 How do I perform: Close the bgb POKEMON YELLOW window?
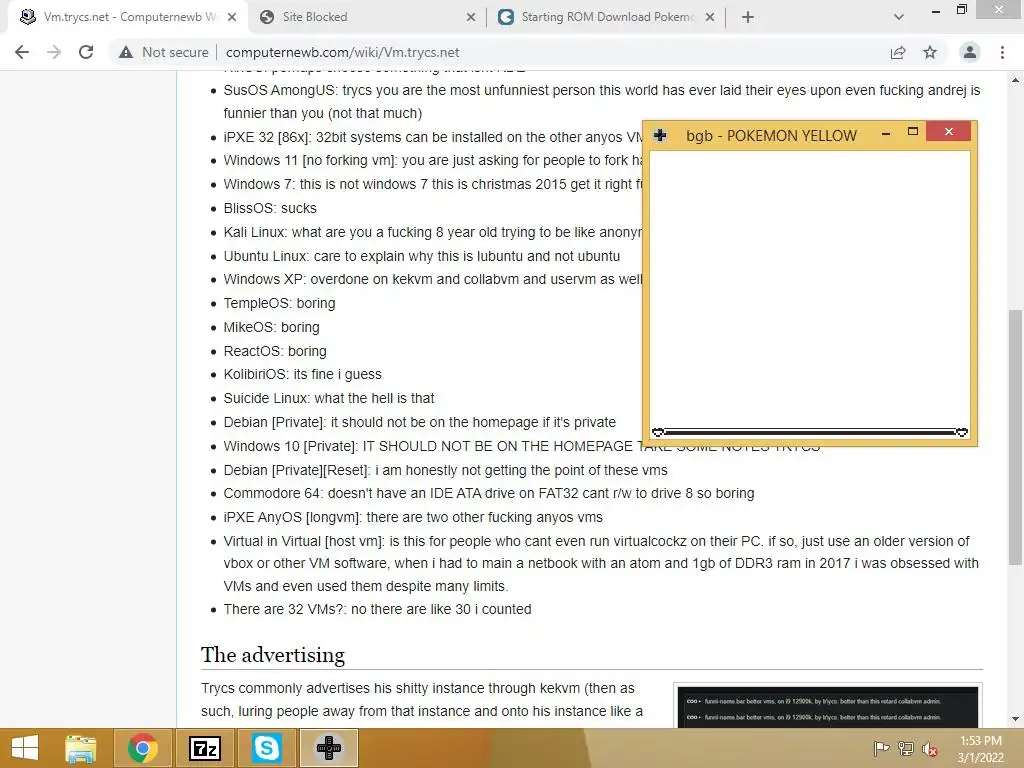coord(948,132)
